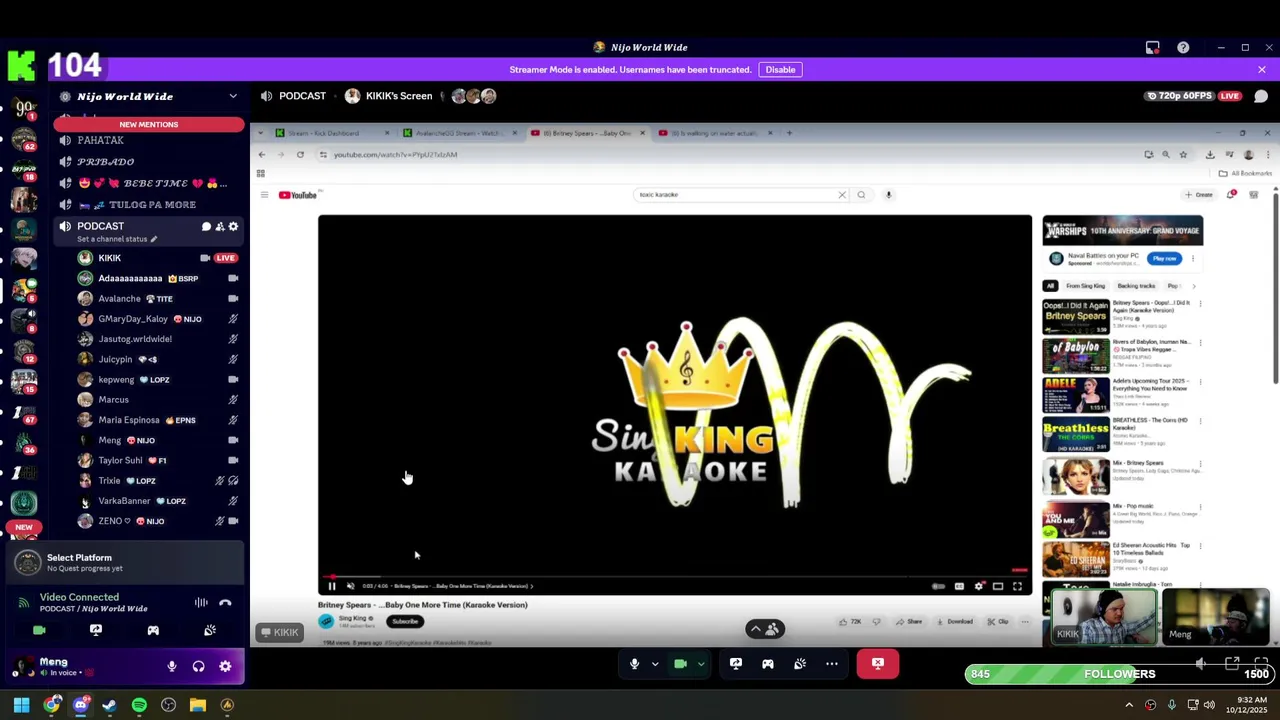
Task: Click YouTube search magnifier button
Action: pos(861,195)
